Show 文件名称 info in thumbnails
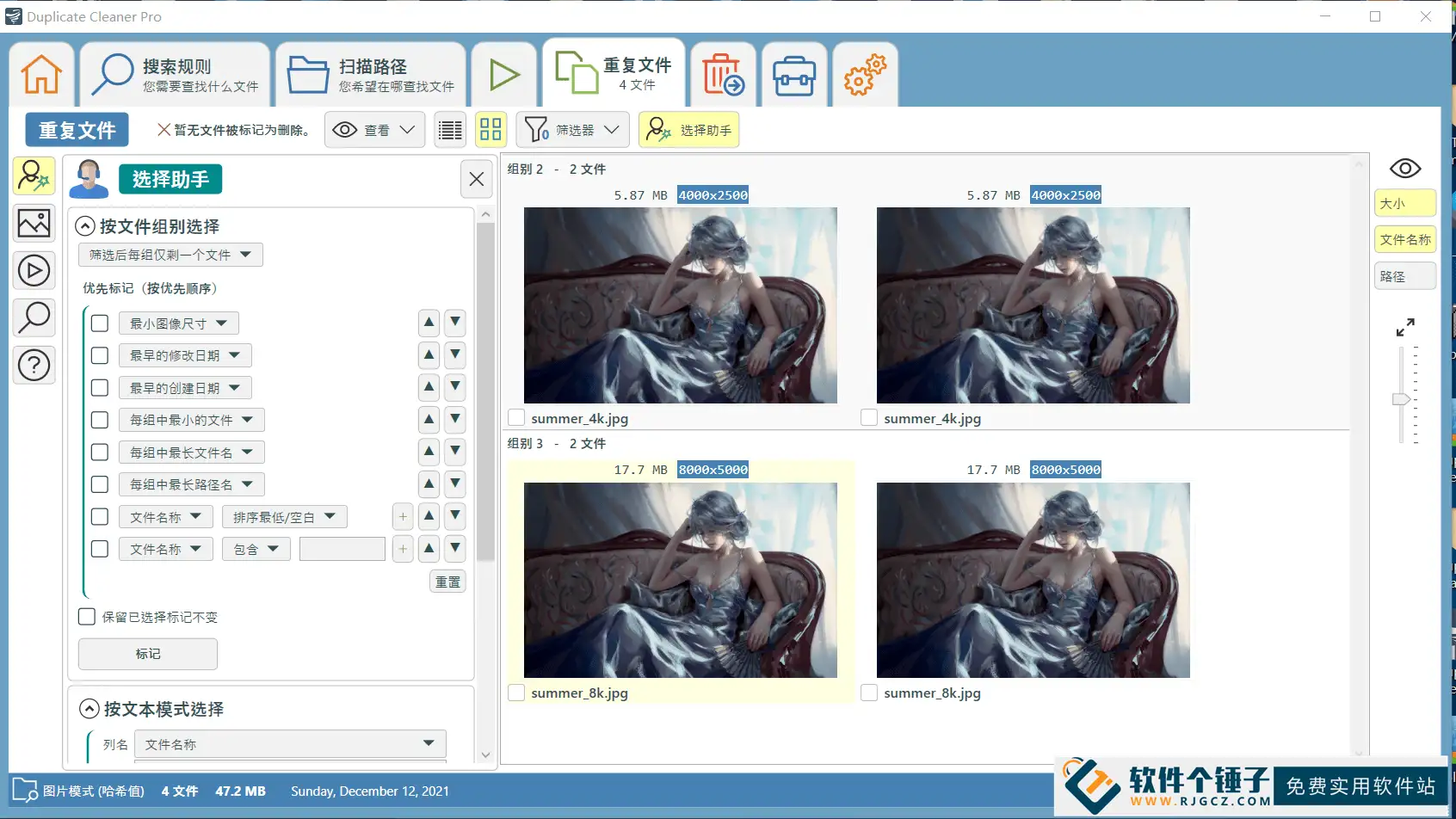Screen dimensions: 1456x819 pyautogui.click(x=1405, y=239)
